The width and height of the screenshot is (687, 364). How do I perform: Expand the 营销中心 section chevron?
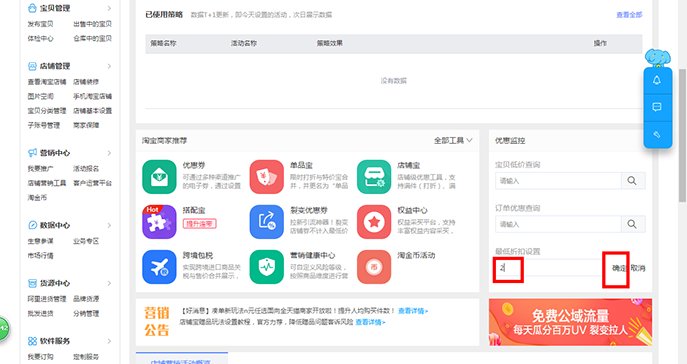[x=109, y=153]
